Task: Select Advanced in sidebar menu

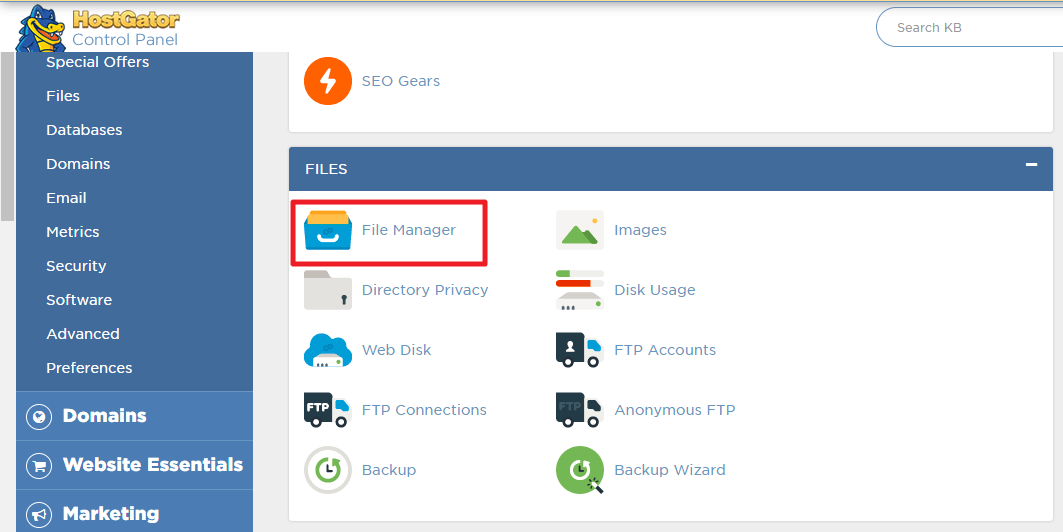Action: pos(83,333)
